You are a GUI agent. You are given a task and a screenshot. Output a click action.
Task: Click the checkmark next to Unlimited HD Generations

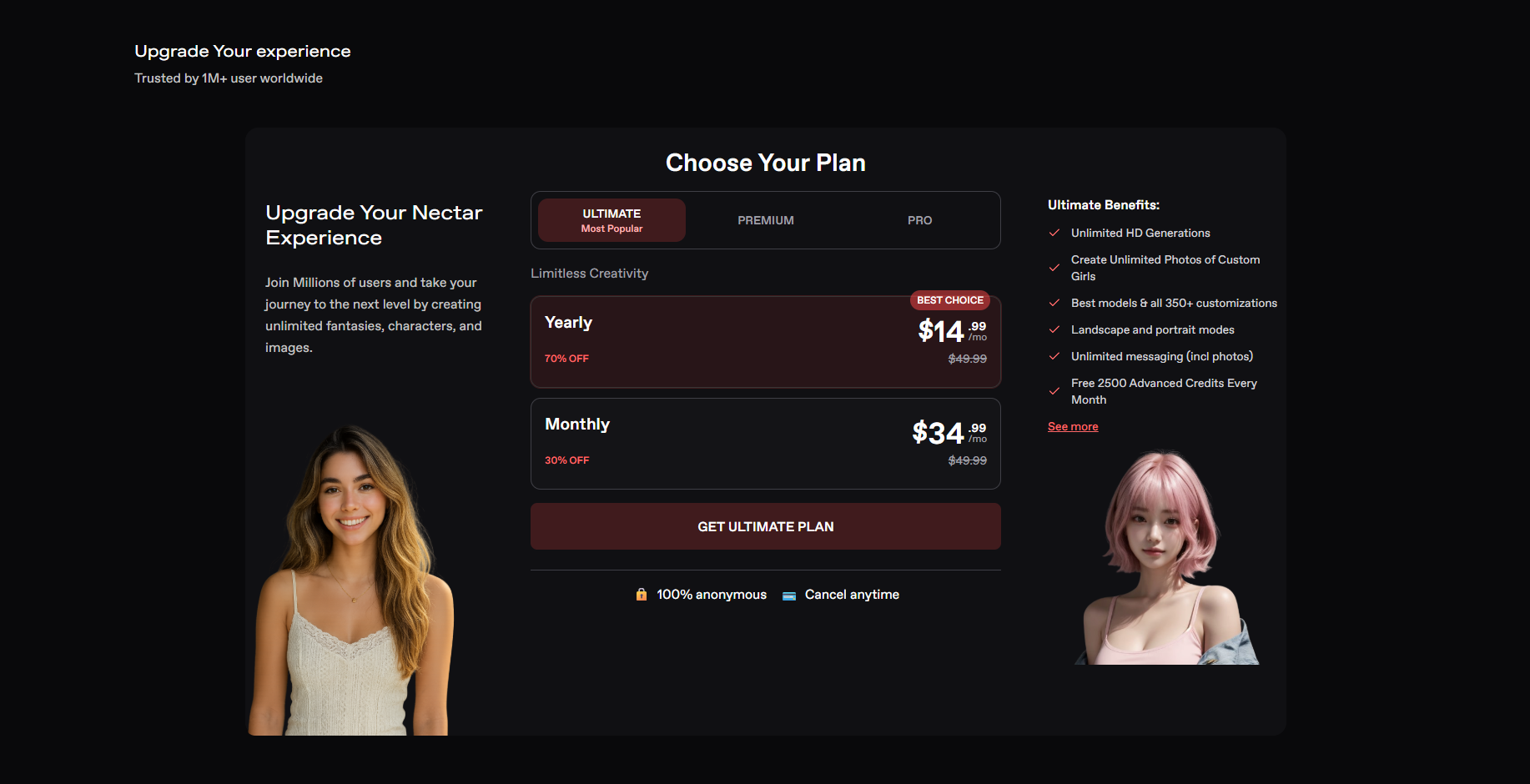pos(1054,233)
